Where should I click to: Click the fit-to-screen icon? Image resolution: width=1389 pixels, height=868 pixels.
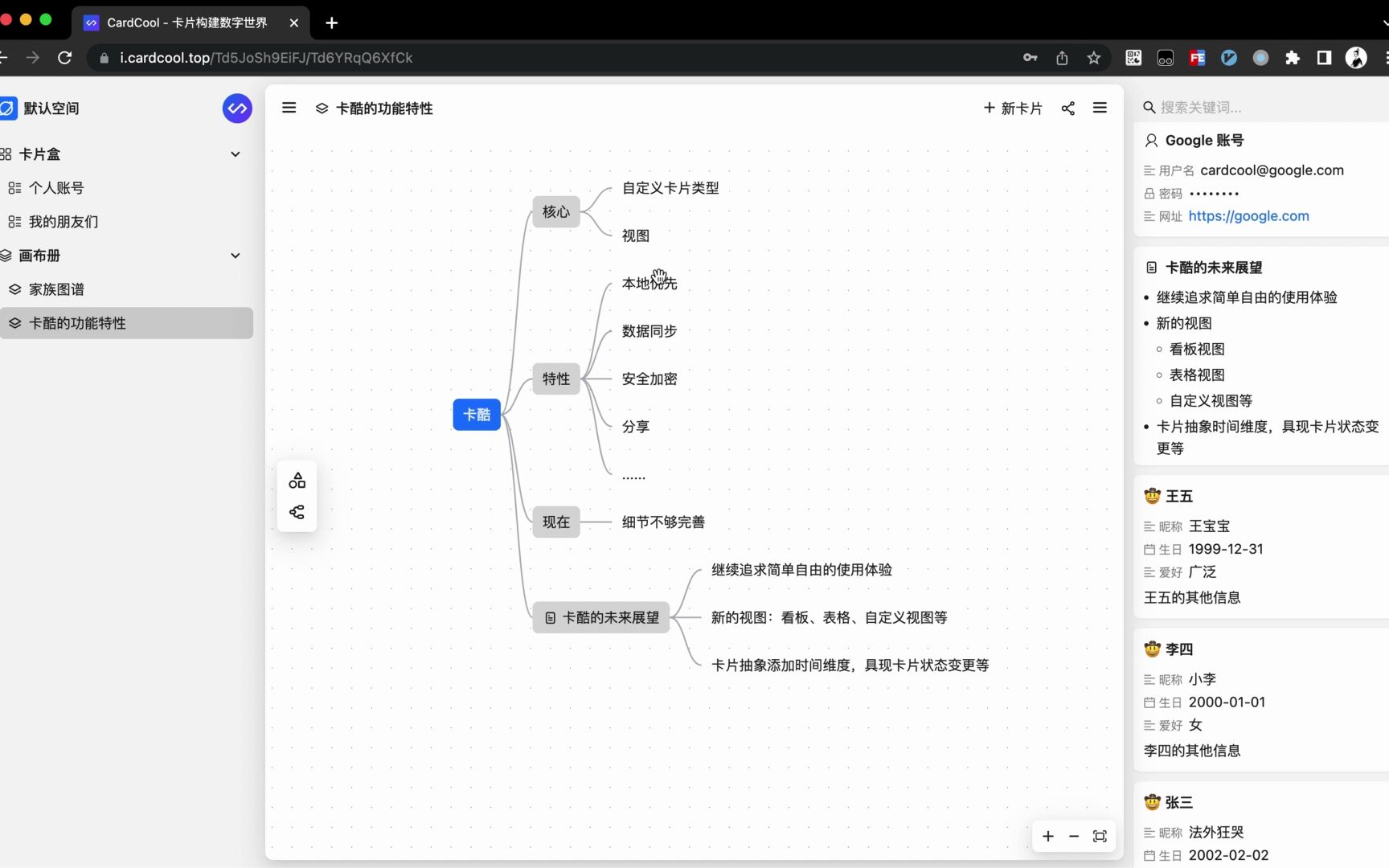(x=1100, y=837)
